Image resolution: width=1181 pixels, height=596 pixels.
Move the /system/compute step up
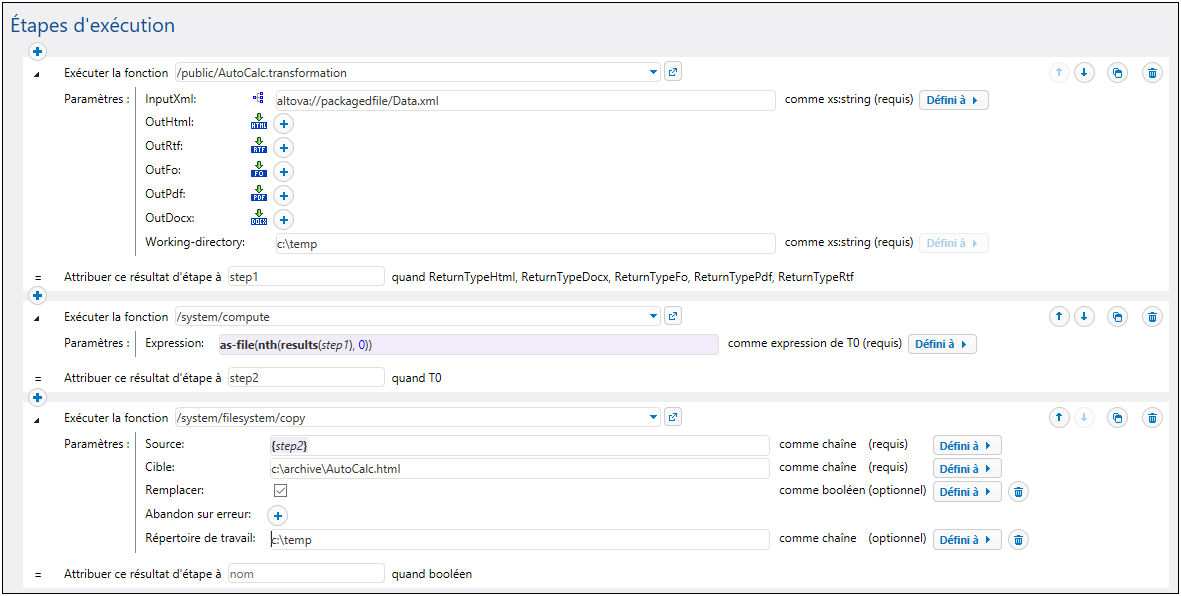pyautogui.click(x=1059, y=317)
